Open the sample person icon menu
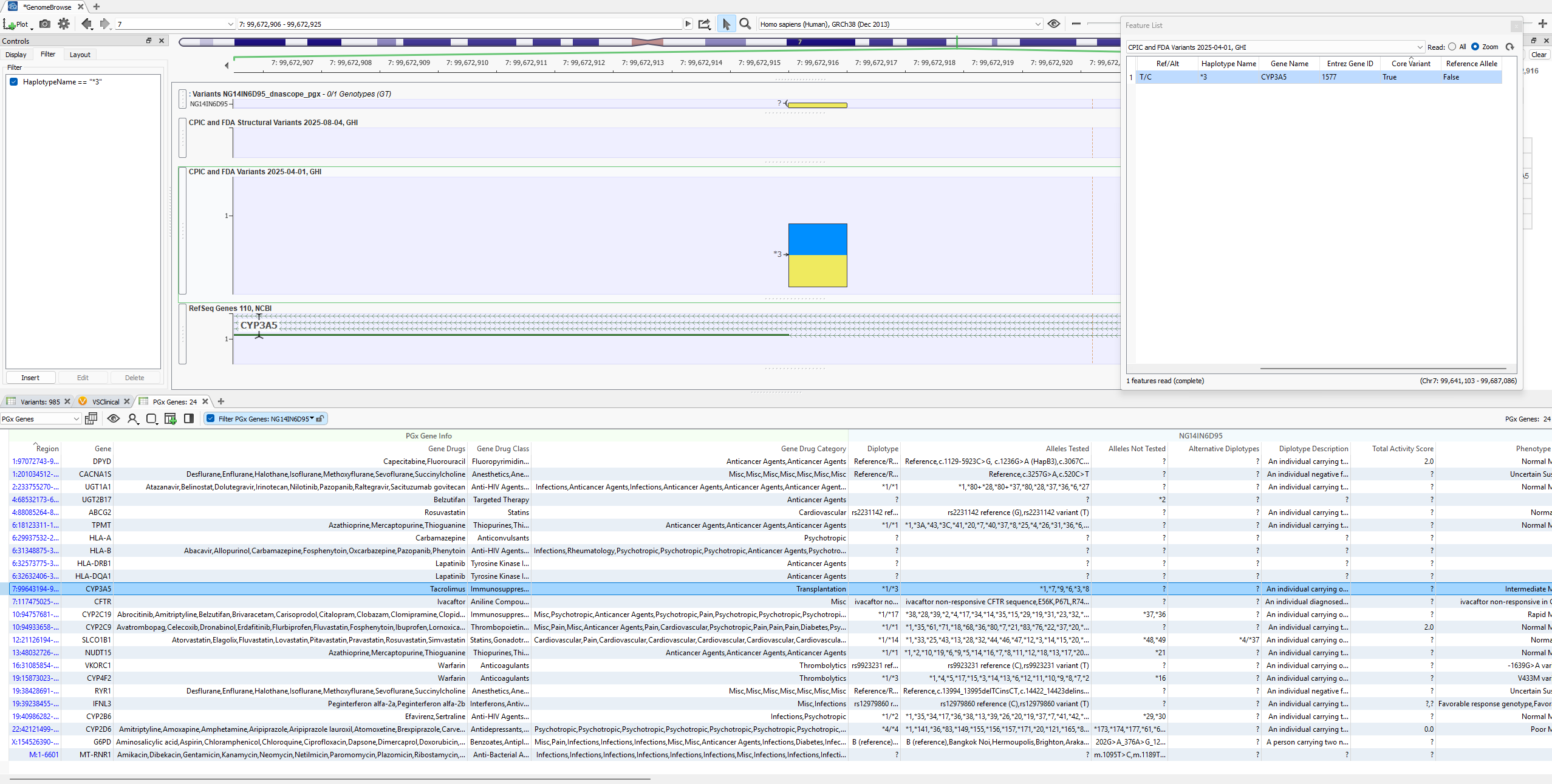This screenshot has width=1552, height=784. click(132, 418)
